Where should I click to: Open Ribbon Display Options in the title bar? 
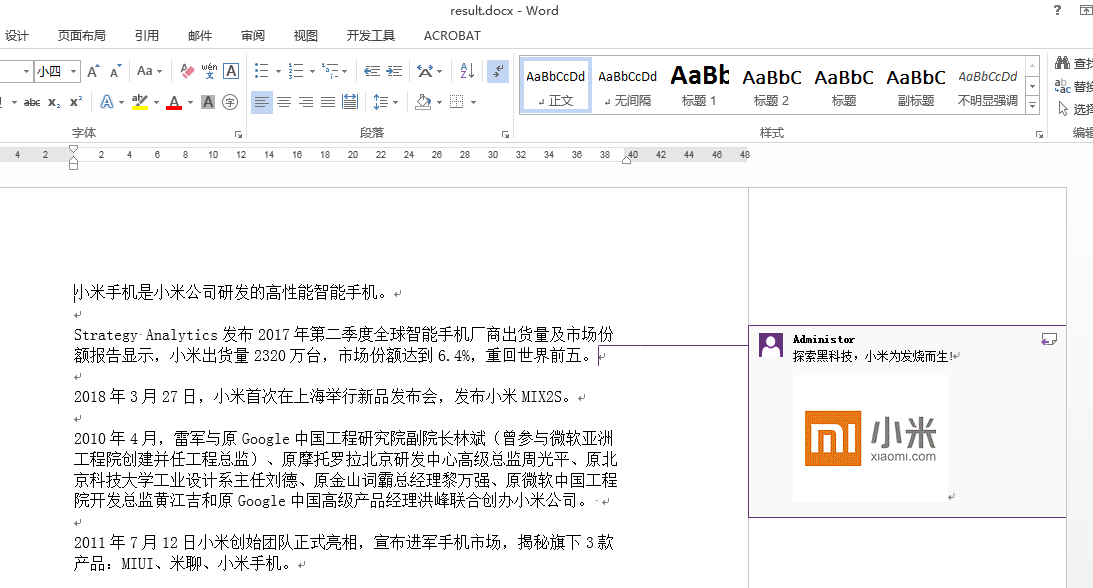pyautogui.click(x=1085, y=10)
